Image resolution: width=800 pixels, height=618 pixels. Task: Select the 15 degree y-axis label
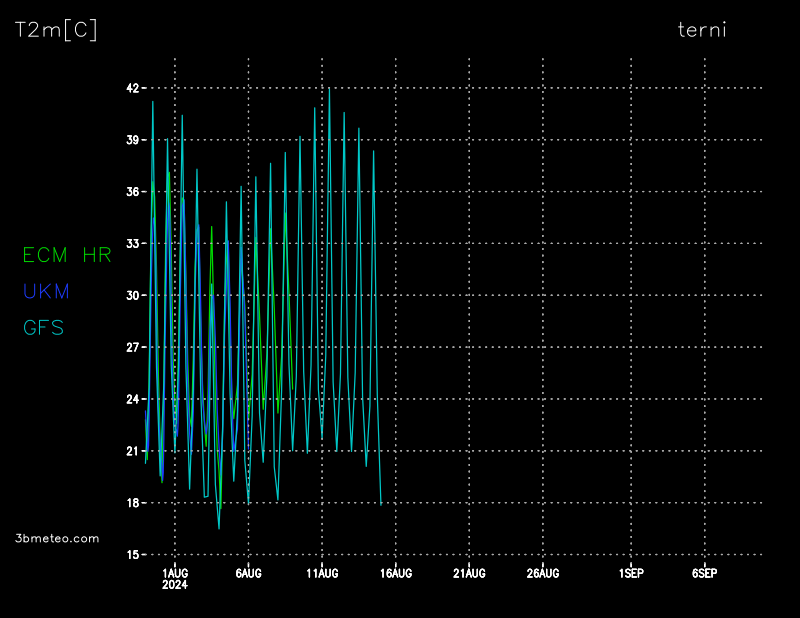[132, 555]
